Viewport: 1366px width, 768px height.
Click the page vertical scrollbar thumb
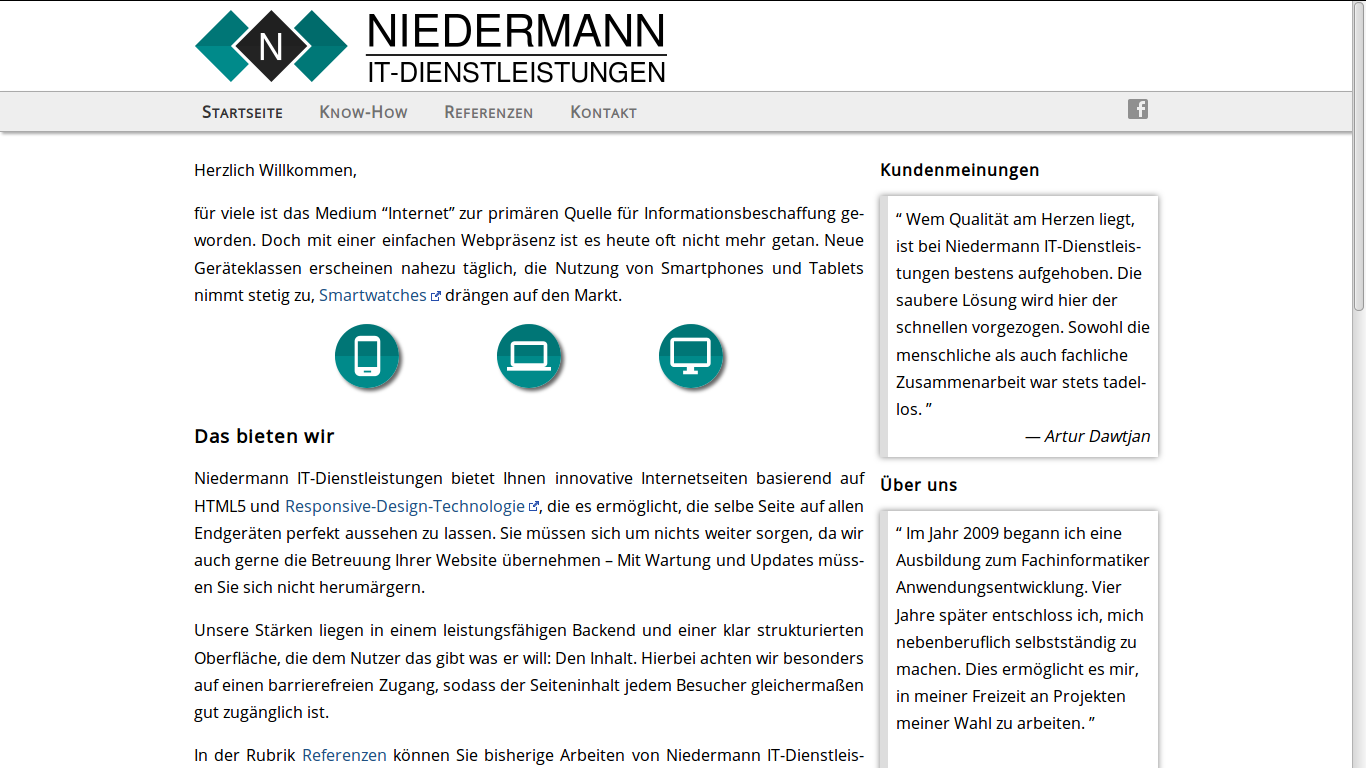pos(1359,156)
